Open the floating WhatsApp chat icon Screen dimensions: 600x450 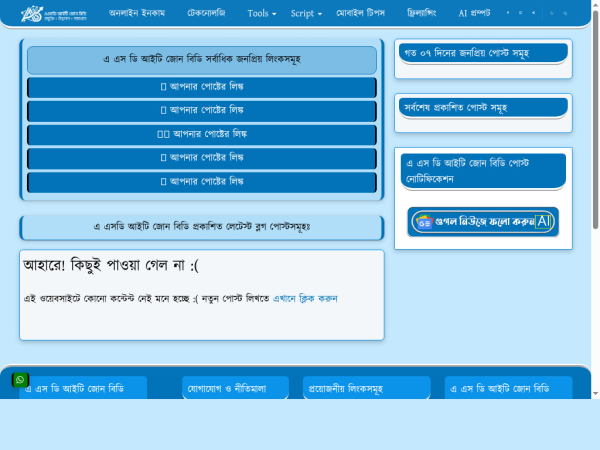[x=20, y=380]
